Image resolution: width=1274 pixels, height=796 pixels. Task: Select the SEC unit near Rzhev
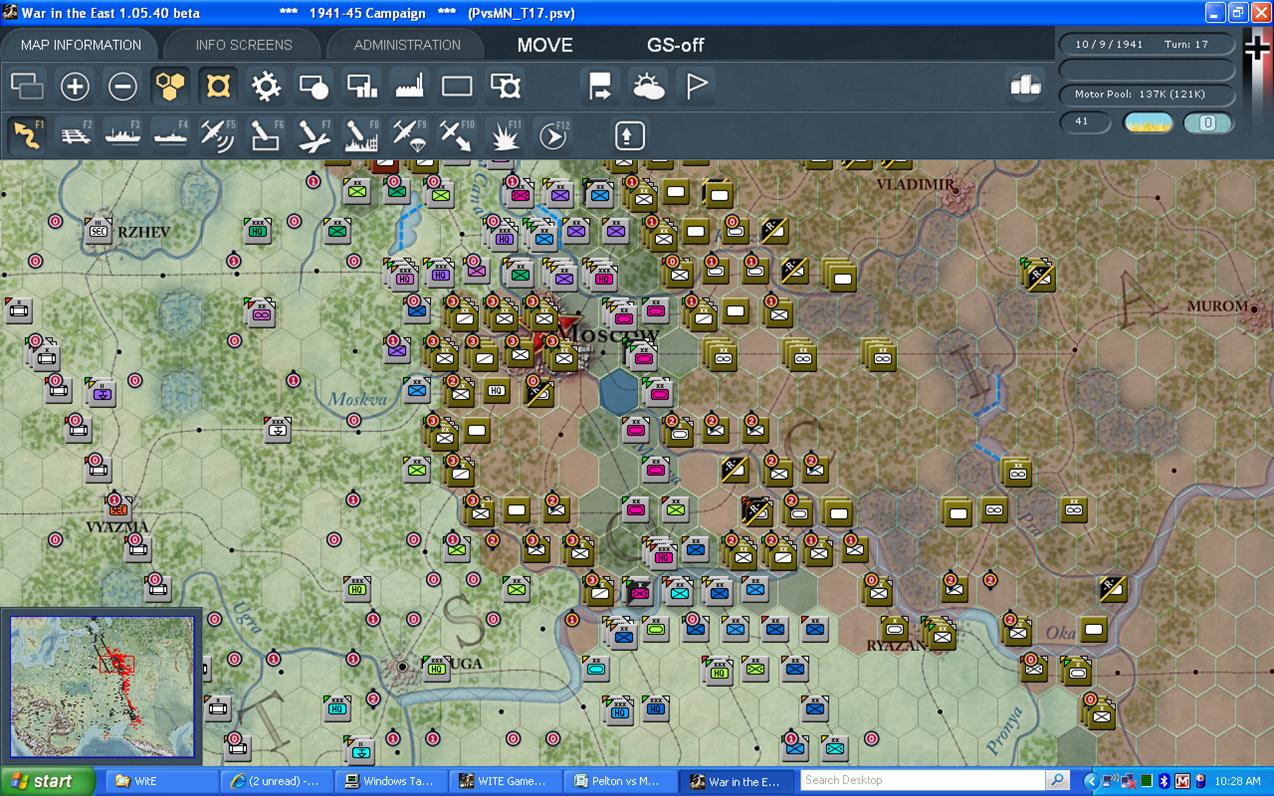tap(98, 231)
